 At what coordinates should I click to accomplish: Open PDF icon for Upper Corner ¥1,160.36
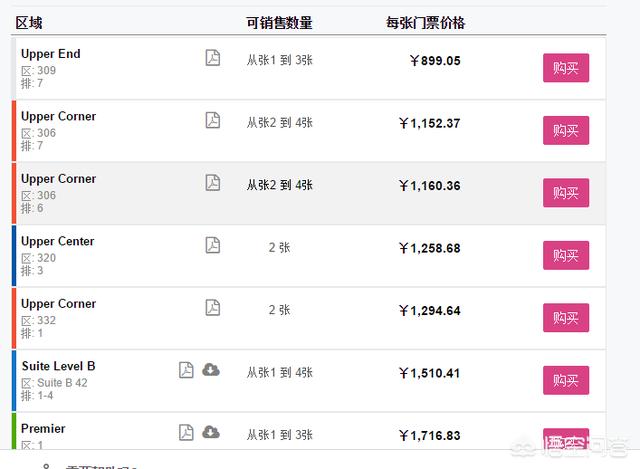pos(213,182)
